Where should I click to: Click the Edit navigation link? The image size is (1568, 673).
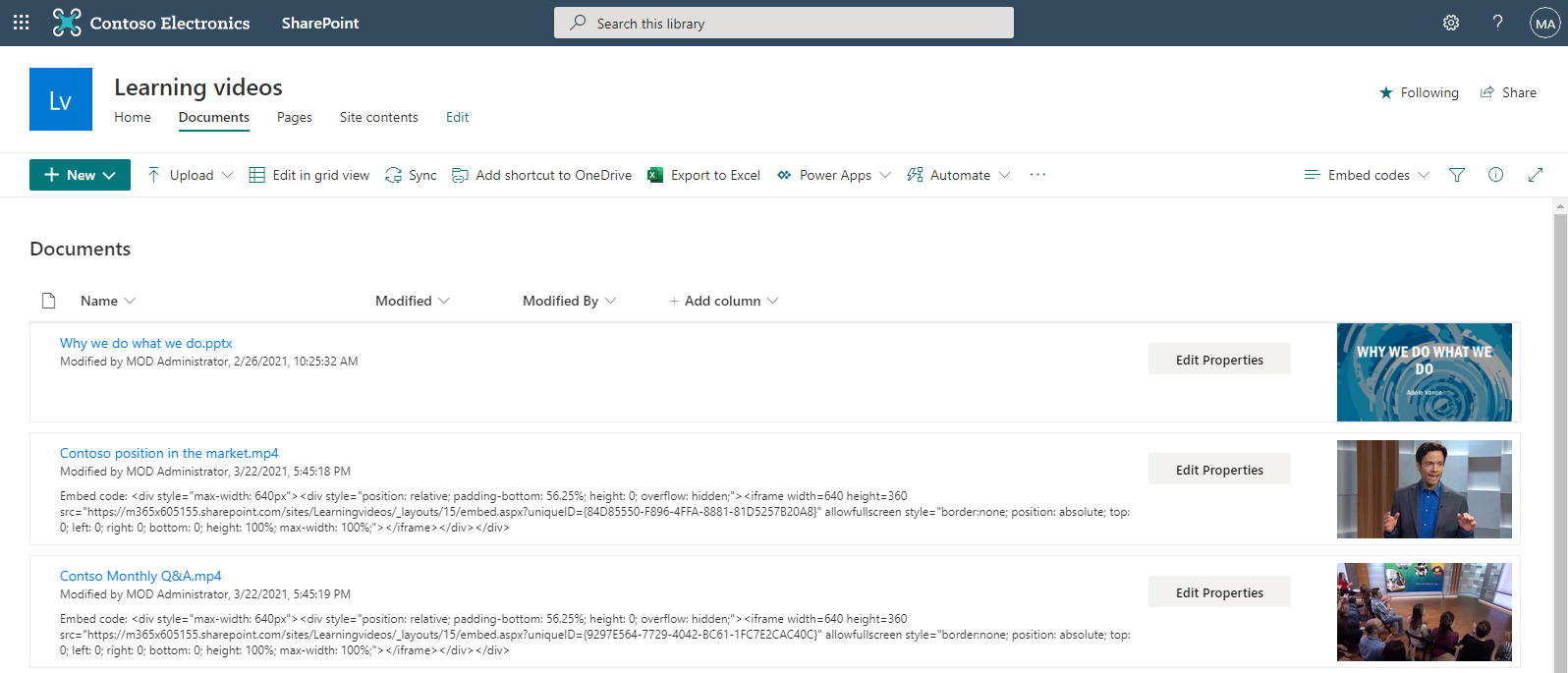pyautogui.click(x=458, y=117)
